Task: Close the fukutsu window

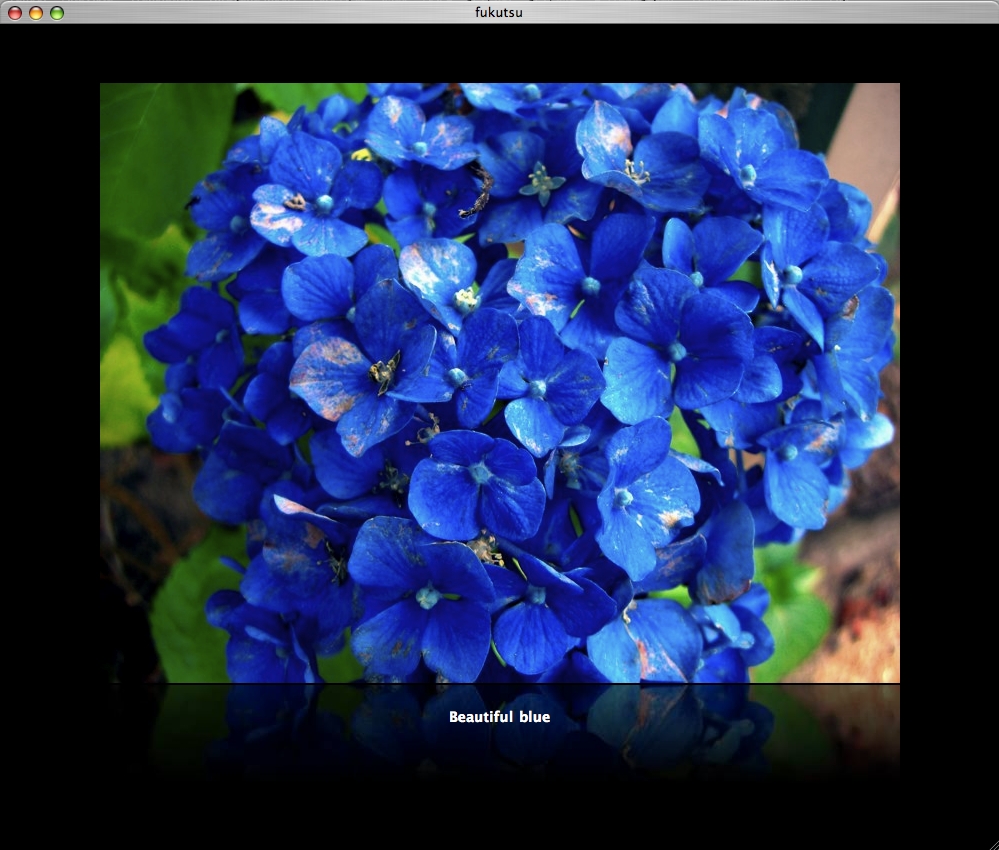Action: coord(15,13)
